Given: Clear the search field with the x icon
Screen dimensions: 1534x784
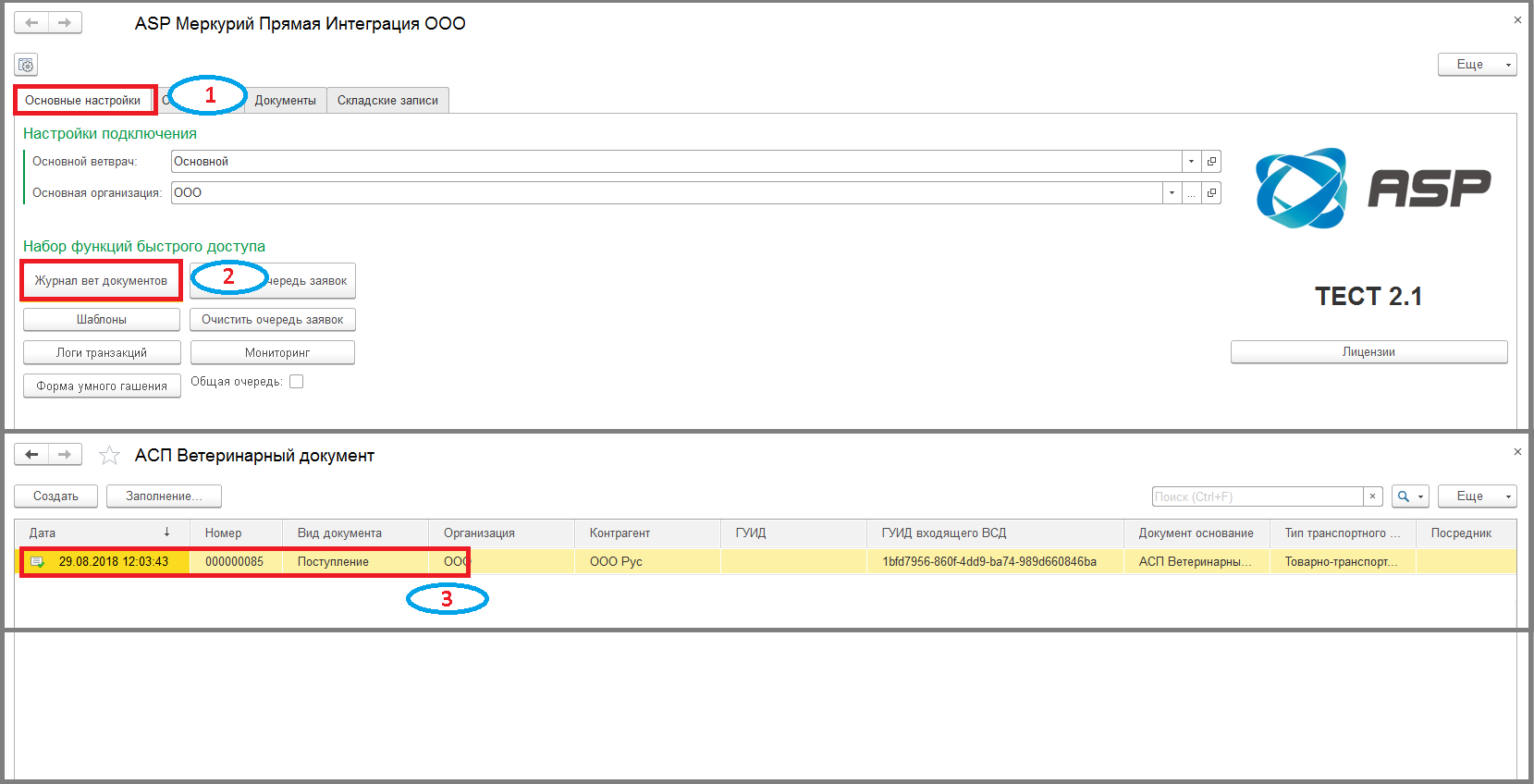Looking at the screenshot, I should coord(1373,496).
